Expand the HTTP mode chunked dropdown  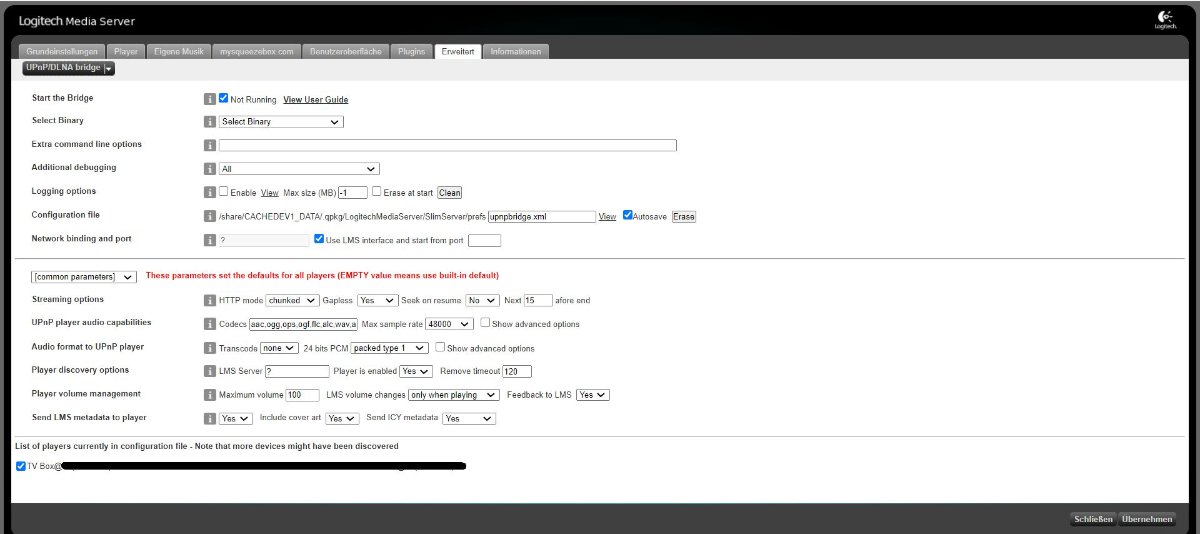coord(292,300)
